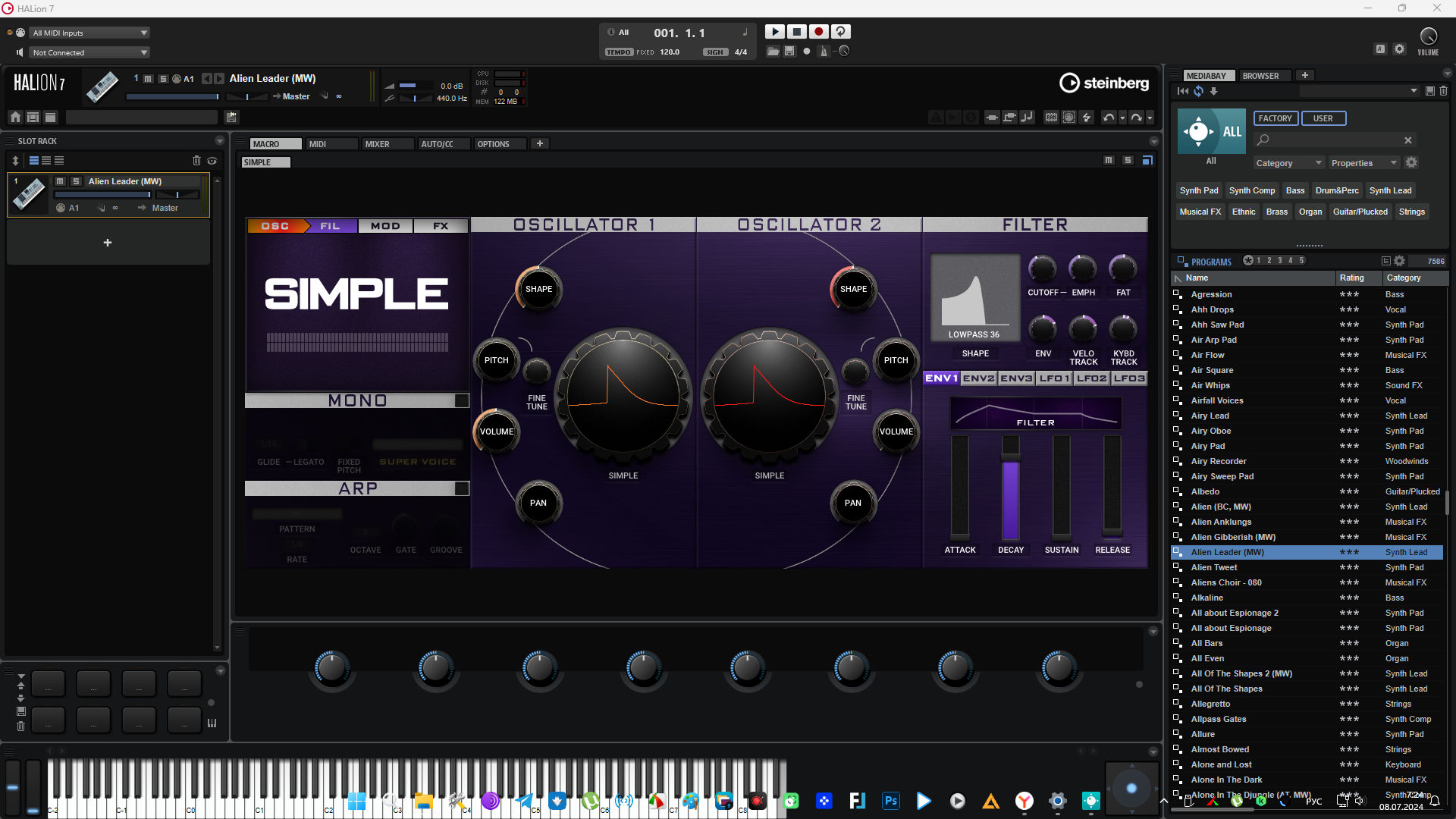Open the Programs list setup gear icon
Screen dimensions: 1456x819
click(1400, 260)
